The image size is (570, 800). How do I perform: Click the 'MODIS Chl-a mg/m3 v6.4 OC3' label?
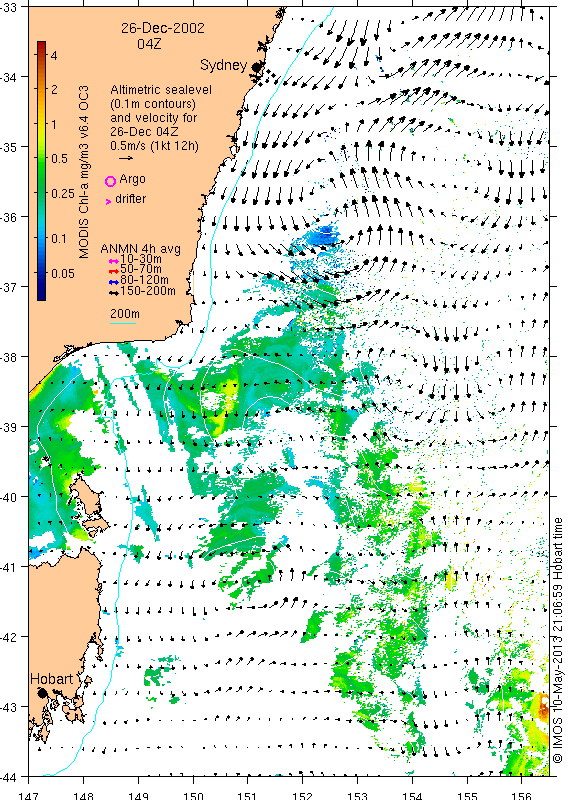pos(84,172)
